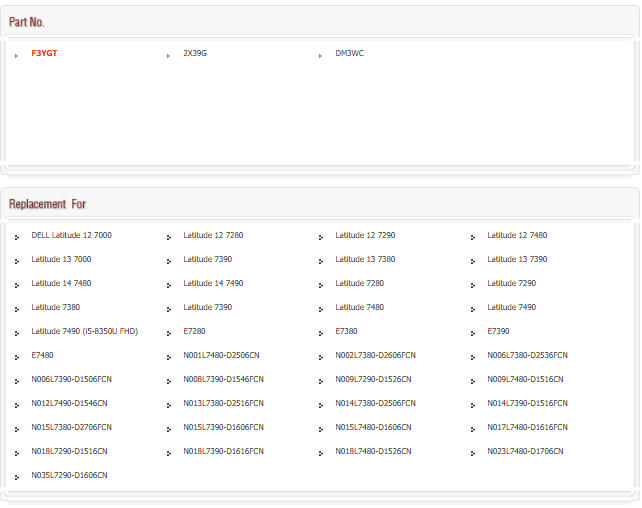Select DELL Latitude 12 7000 entry
The height and width of the screenshot is (508, 642).
(72, 235)
